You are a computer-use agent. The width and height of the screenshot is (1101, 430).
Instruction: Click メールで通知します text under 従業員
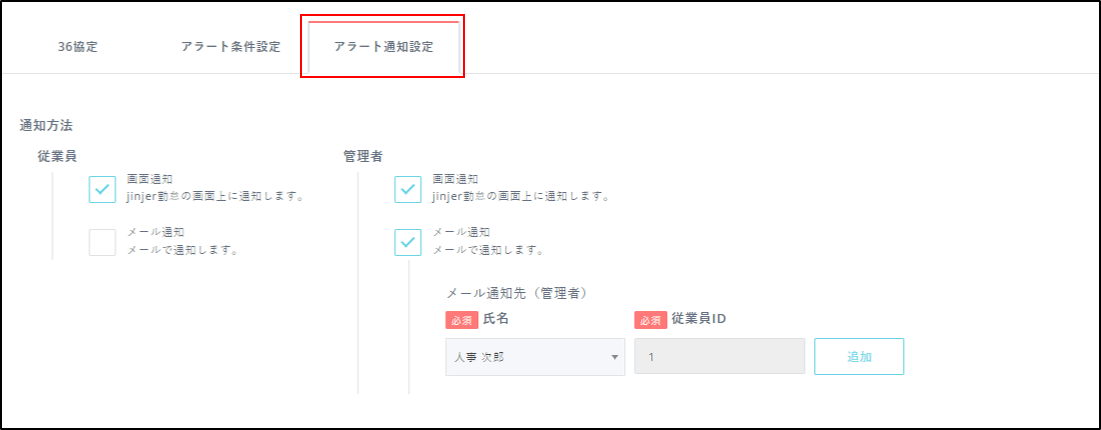(183, 250)
